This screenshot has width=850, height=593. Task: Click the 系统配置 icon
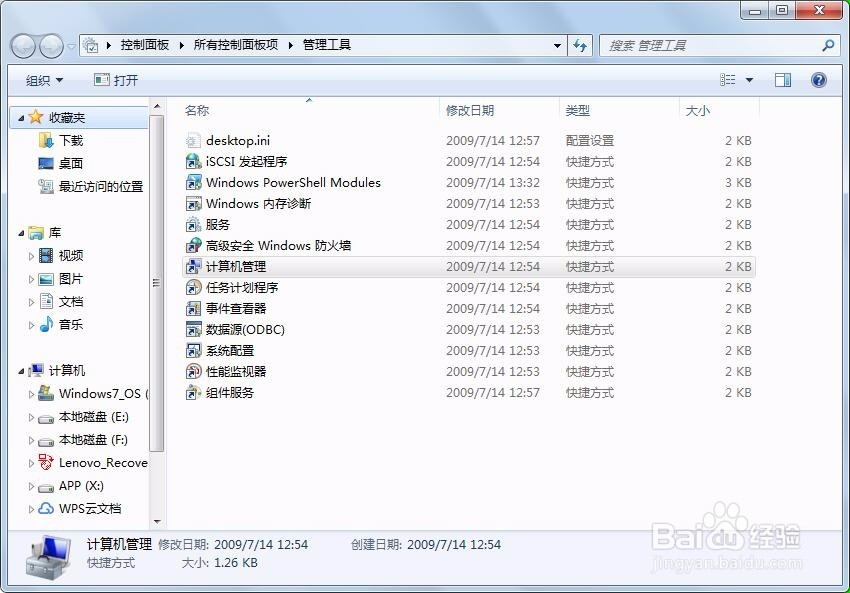pos(193,351)
